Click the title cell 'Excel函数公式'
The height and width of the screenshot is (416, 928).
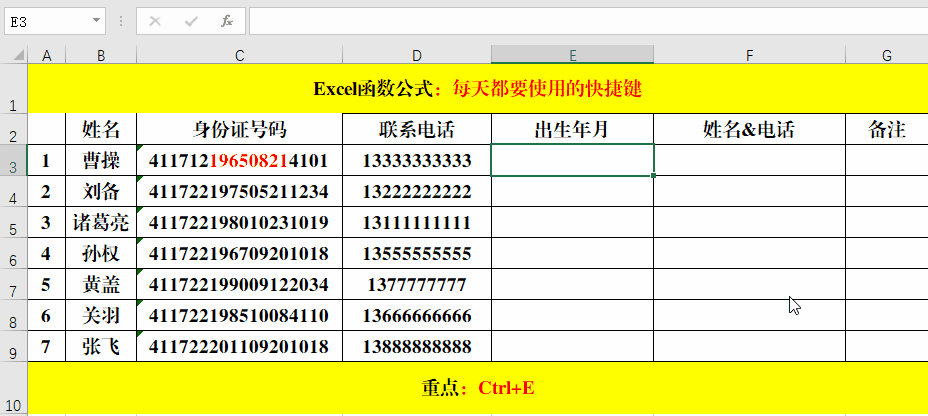[x=478, y=89]
